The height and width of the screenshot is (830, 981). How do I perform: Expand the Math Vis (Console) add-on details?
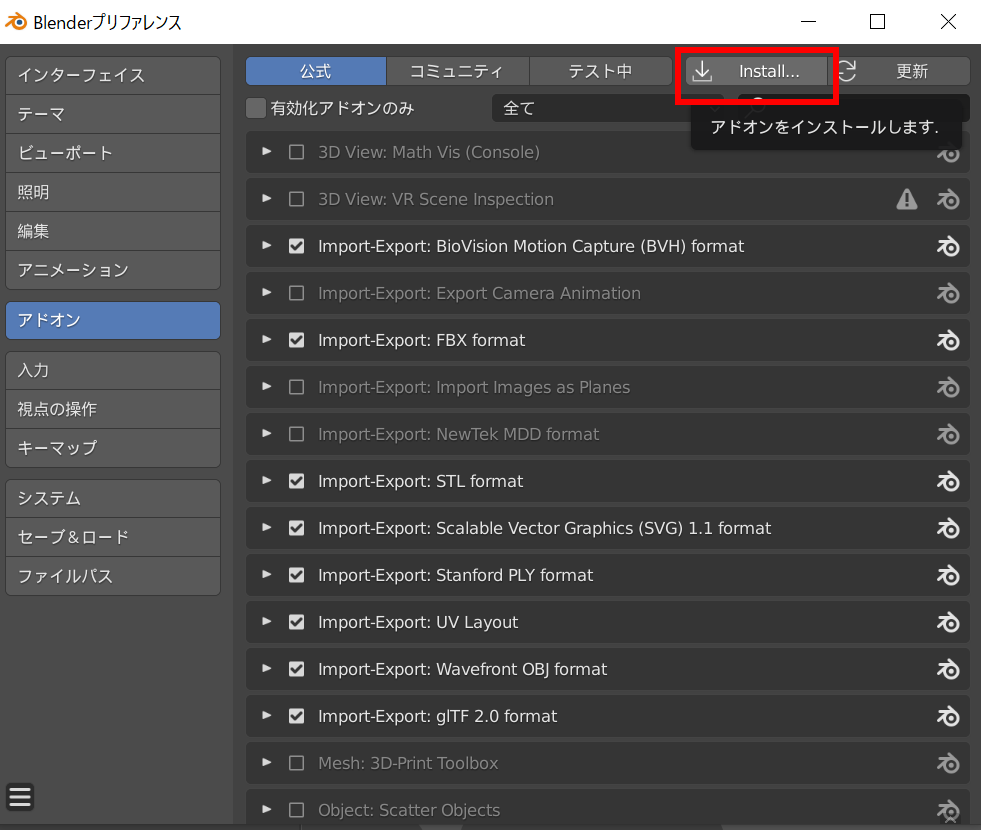pos(267,151)
